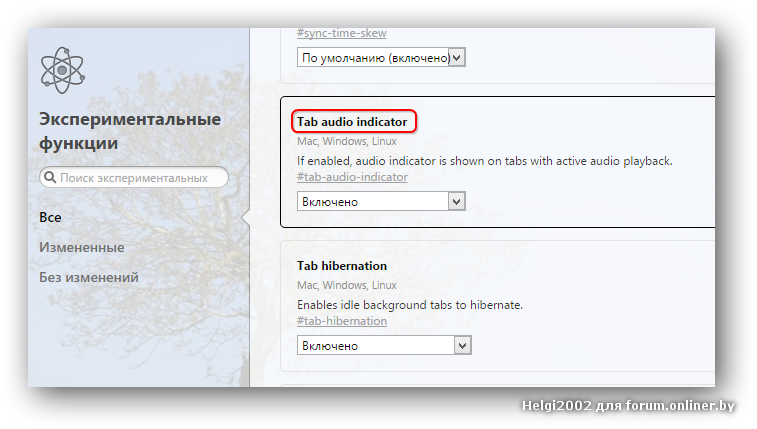Image resolution: width=757 pixels, height=429 pixels.
Task: Switch to the Измененные filter
Action: coord(82,248)
